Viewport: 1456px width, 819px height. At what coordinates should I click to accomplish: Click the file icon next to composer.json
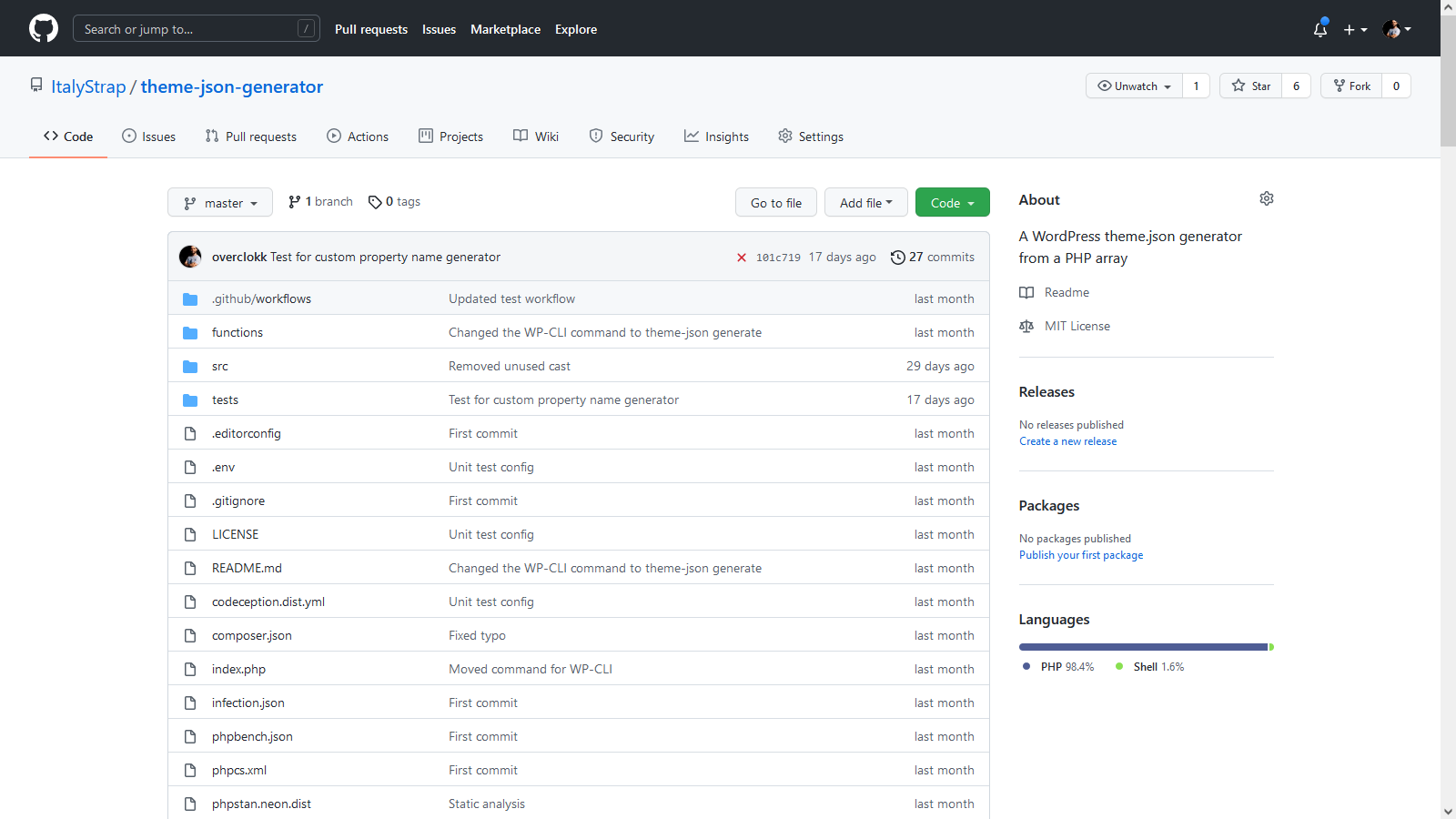tap(190, 635)
